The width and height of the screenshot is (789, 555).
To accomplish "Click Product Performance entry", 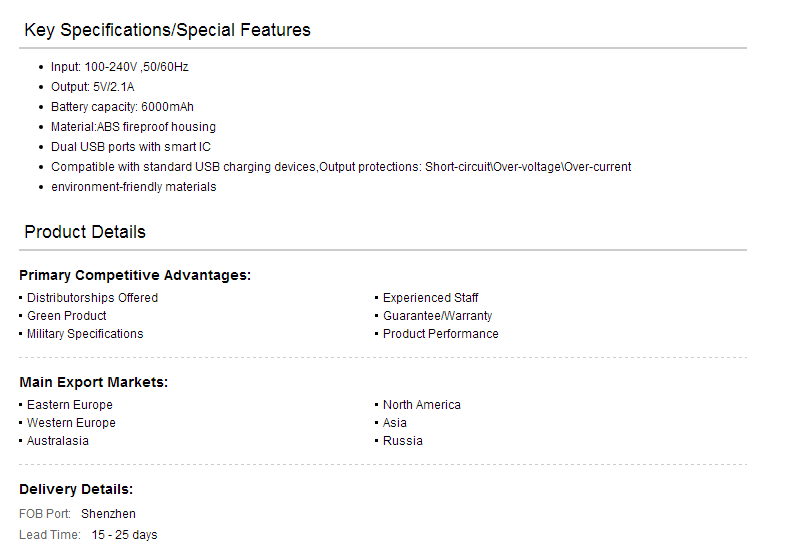I will coord(441,334).
